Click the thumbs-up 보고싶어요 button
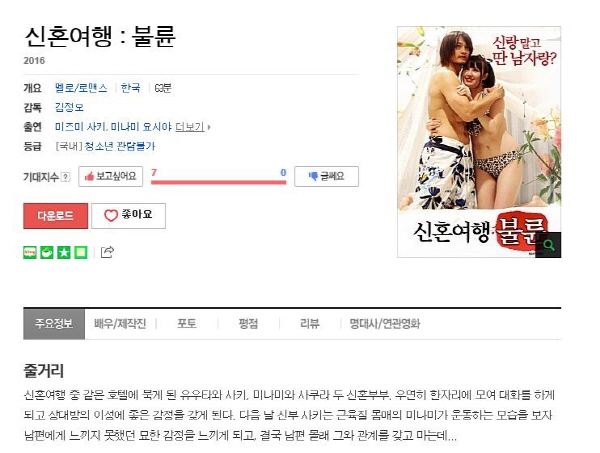Viewport: 600px width, 453px height. (111, 176)
